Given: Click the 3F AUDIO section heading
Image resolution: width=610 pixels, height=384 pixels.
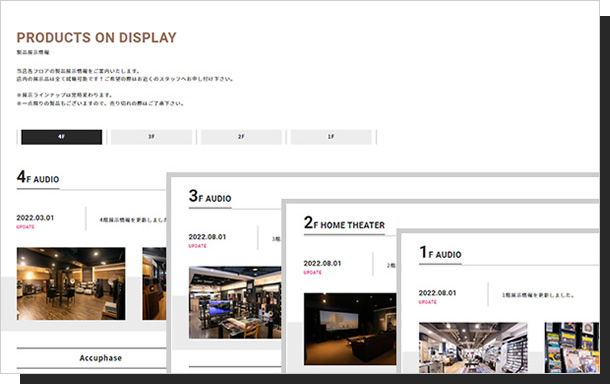Looking at the screenshot, I should coord(210,196).
